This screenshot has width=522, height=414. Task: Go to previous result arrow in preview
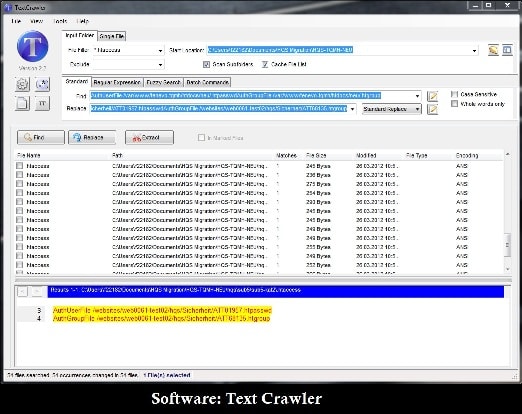22,291
